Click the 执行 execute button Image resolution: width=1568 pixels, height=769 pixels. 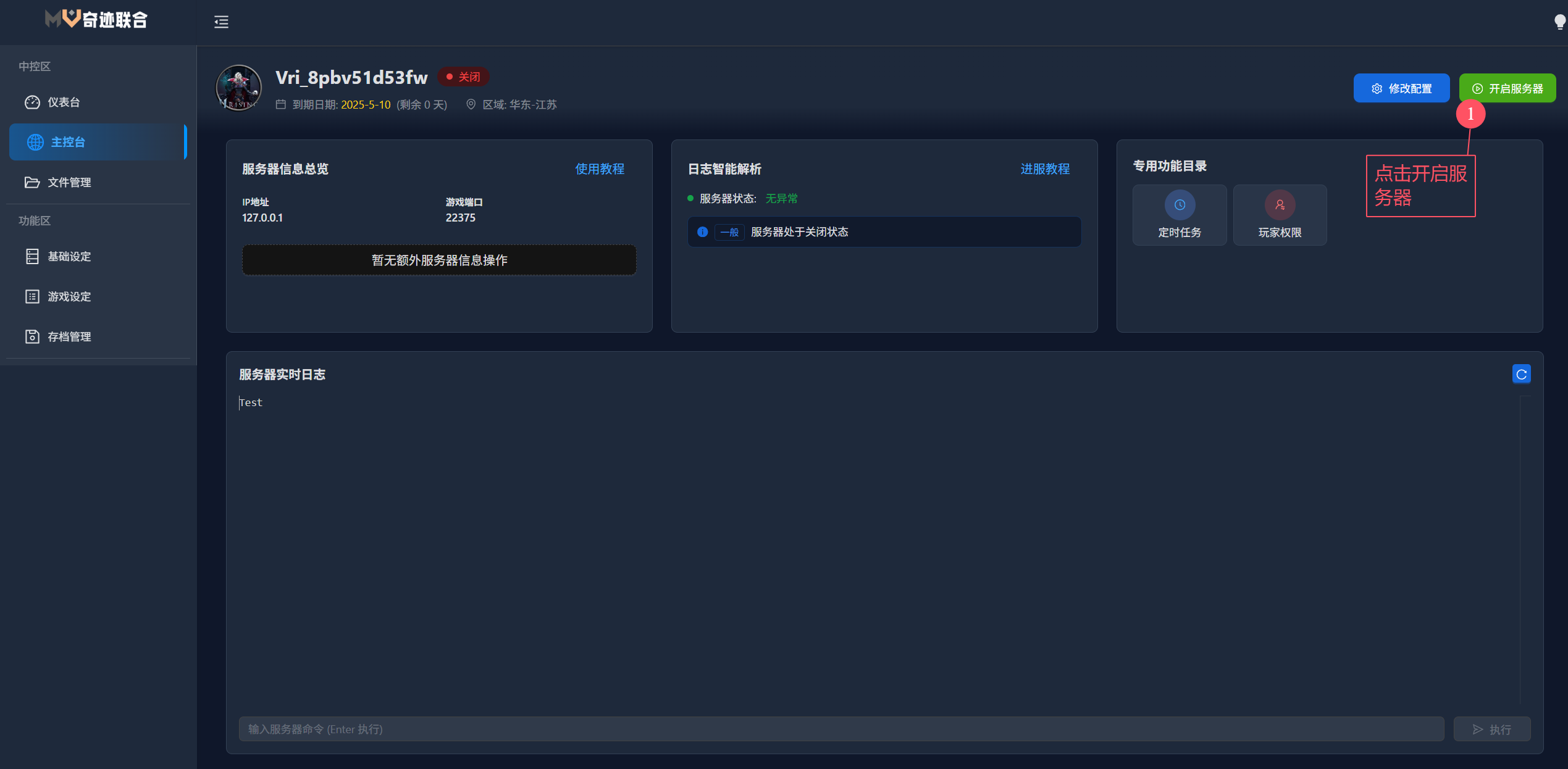tap(1491, 729)
